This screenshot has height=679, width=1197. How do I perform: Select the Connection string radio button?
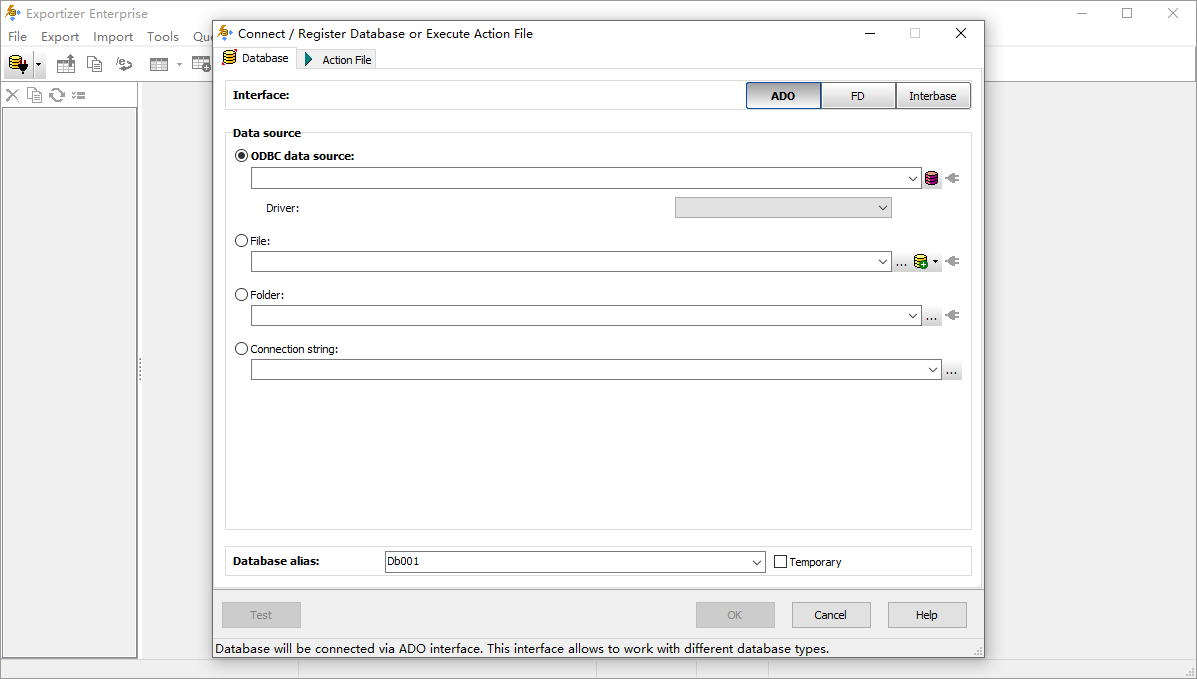point(241,348)
